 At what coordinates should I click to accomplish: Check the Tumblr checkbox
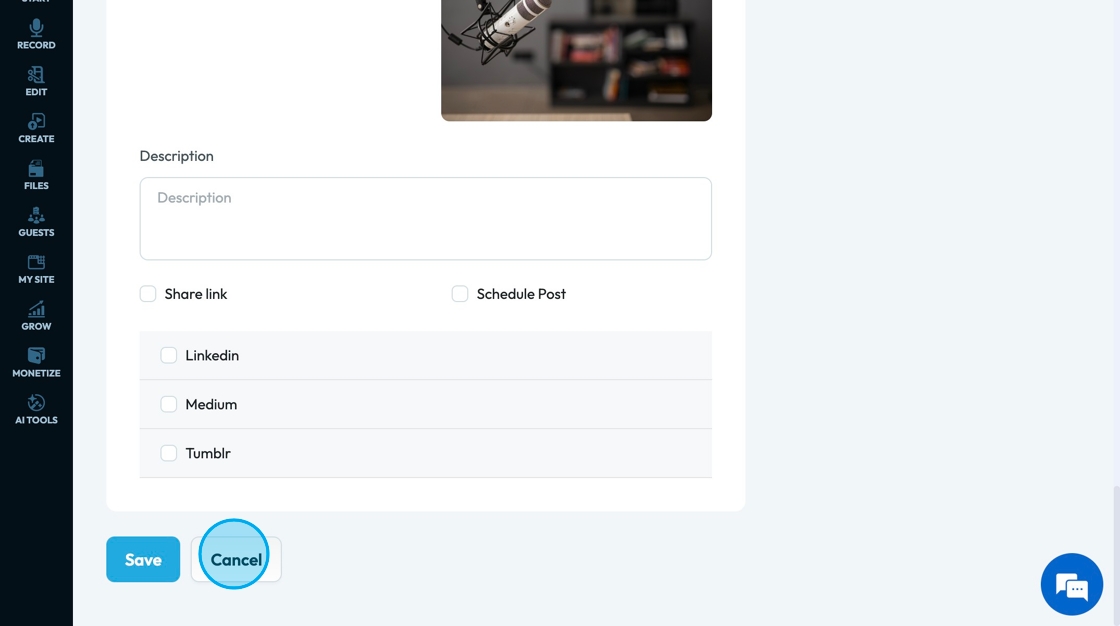coord(169,453)
